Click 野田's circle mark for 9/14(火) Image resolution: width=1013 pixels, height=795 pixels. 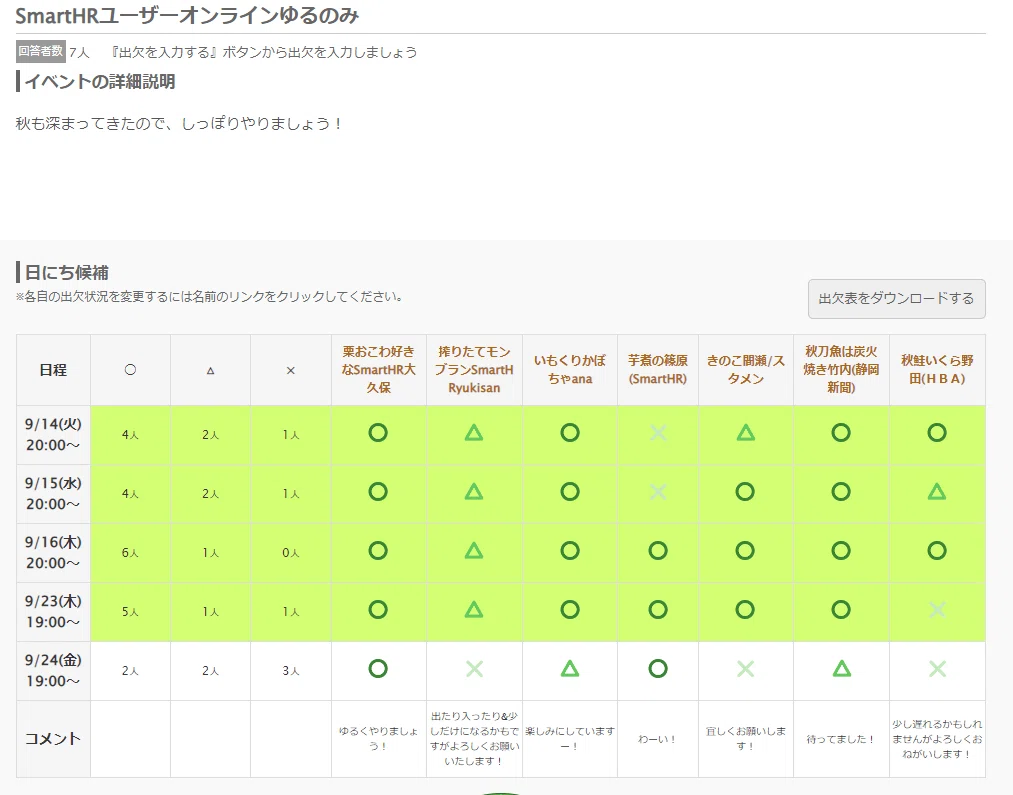click(937, 433)
